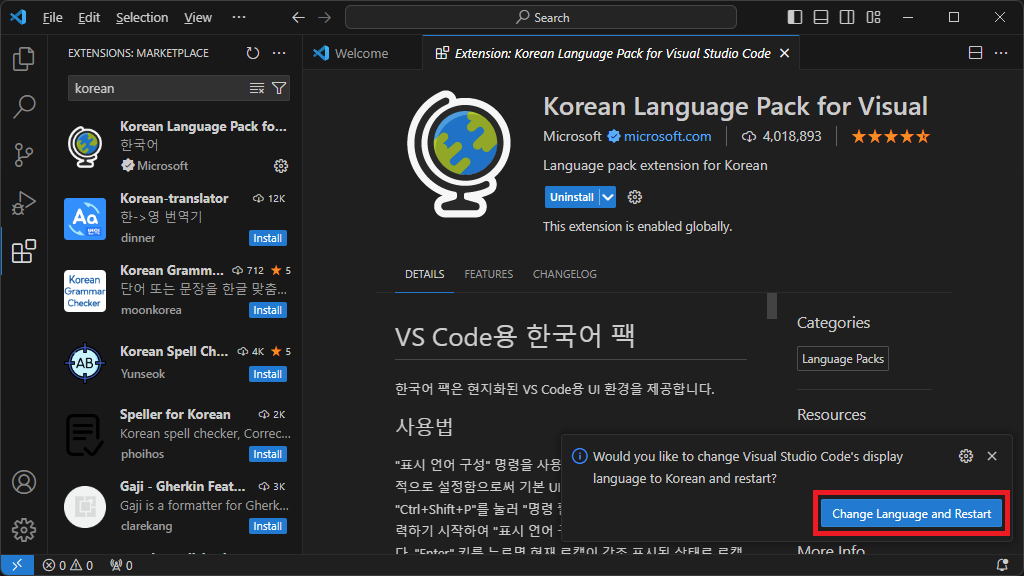This screenshot has height=576, width=1024.
Task: Select the FEATURES tab
Action: pos(488,274)
